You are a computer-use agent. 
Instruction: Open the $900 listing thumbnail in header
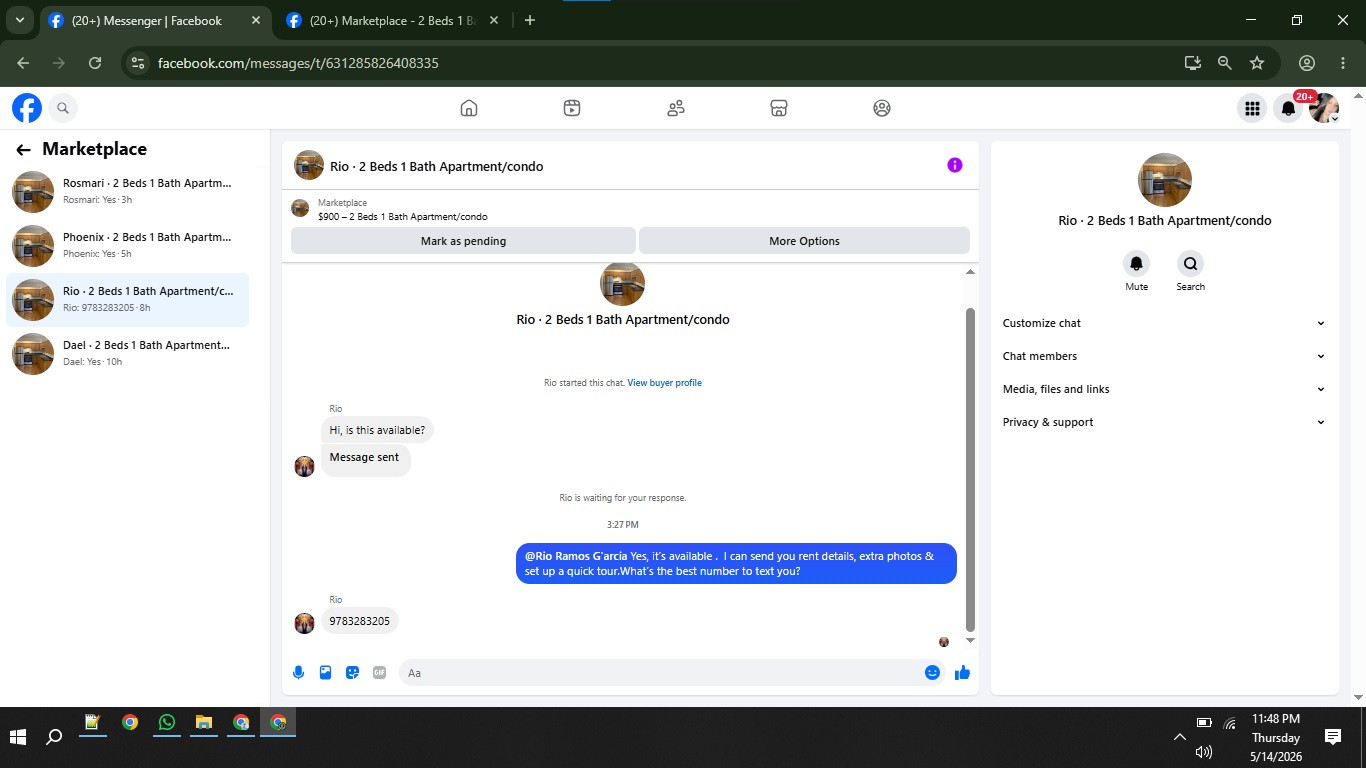coord(300,208)
